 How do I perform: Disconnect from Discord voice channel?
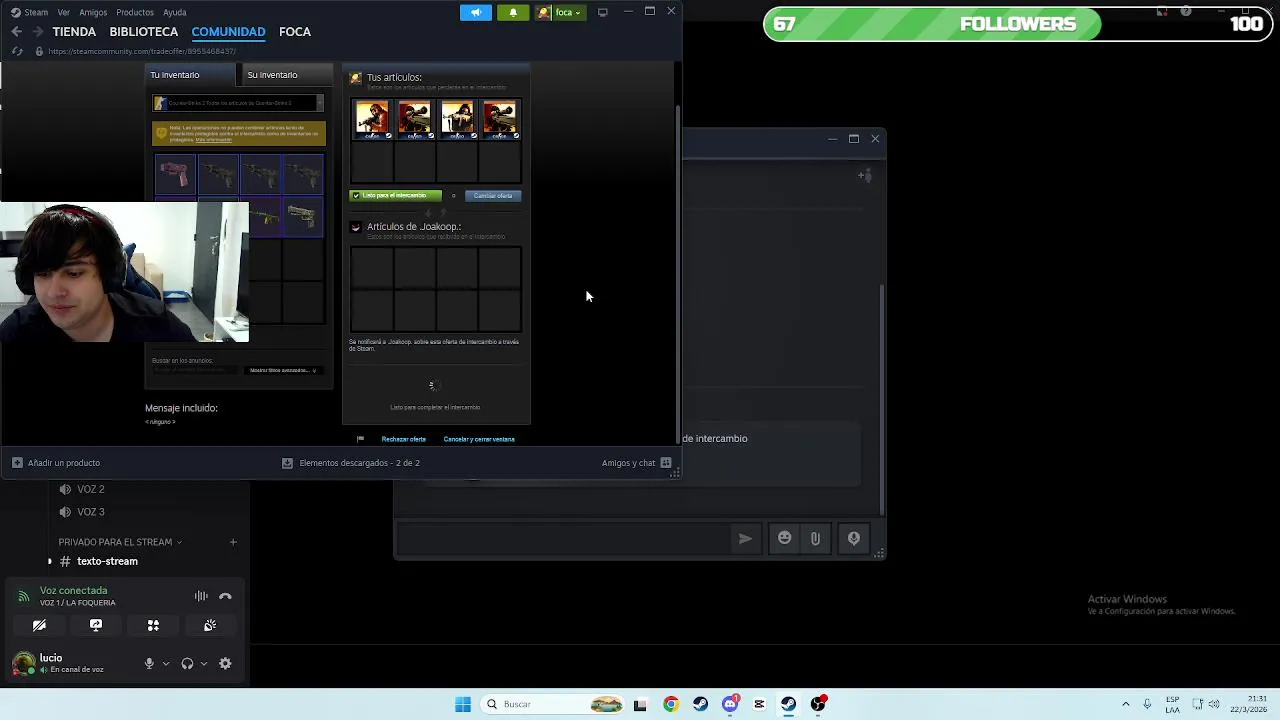pyautogui.click(x=225, y=596)
